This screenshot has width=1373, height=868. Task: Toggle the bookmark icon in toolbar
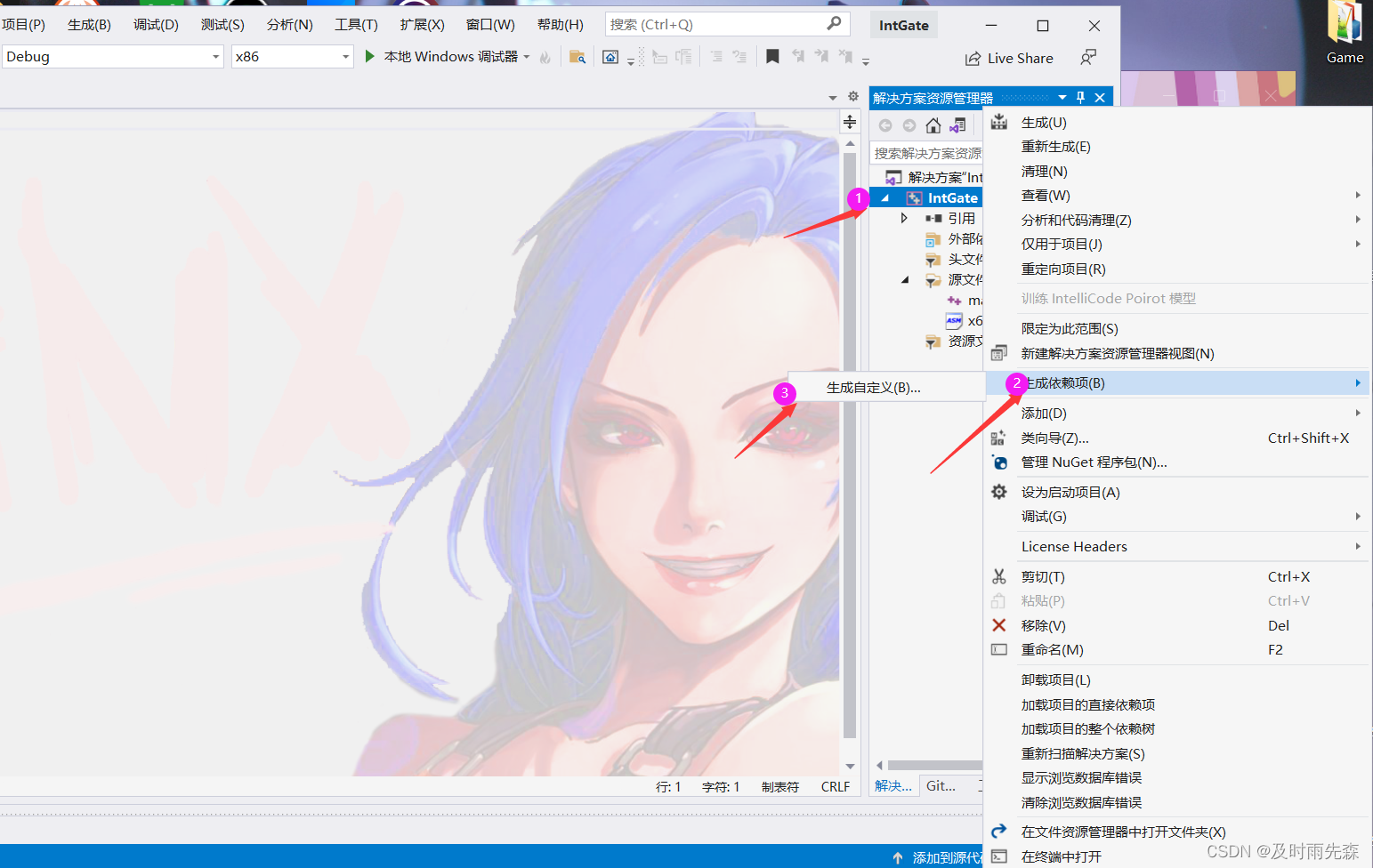coord(772,57)
